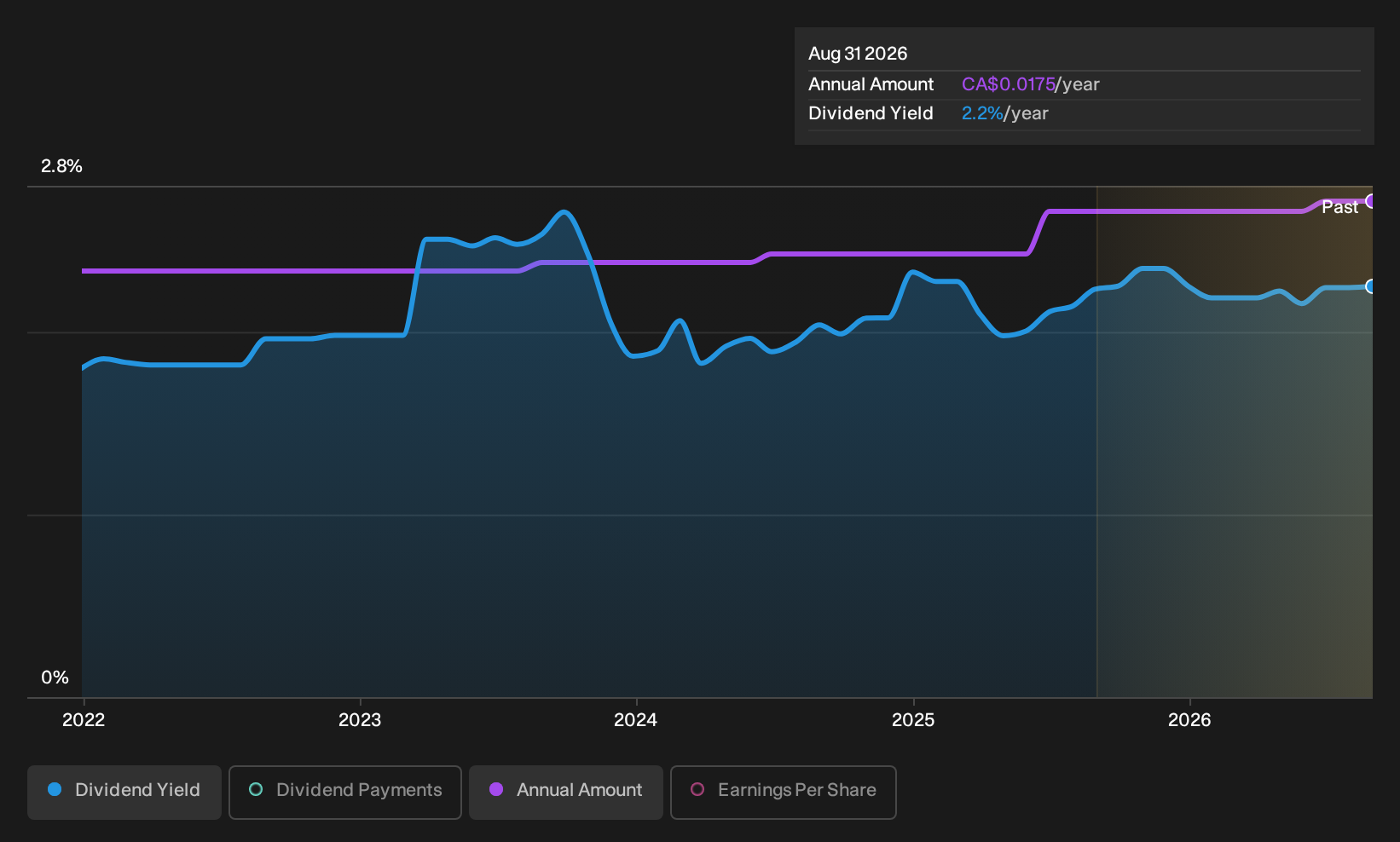Select the 2024 x-axis label
This screenshot has width=1400, height=842.
(636, 720)
